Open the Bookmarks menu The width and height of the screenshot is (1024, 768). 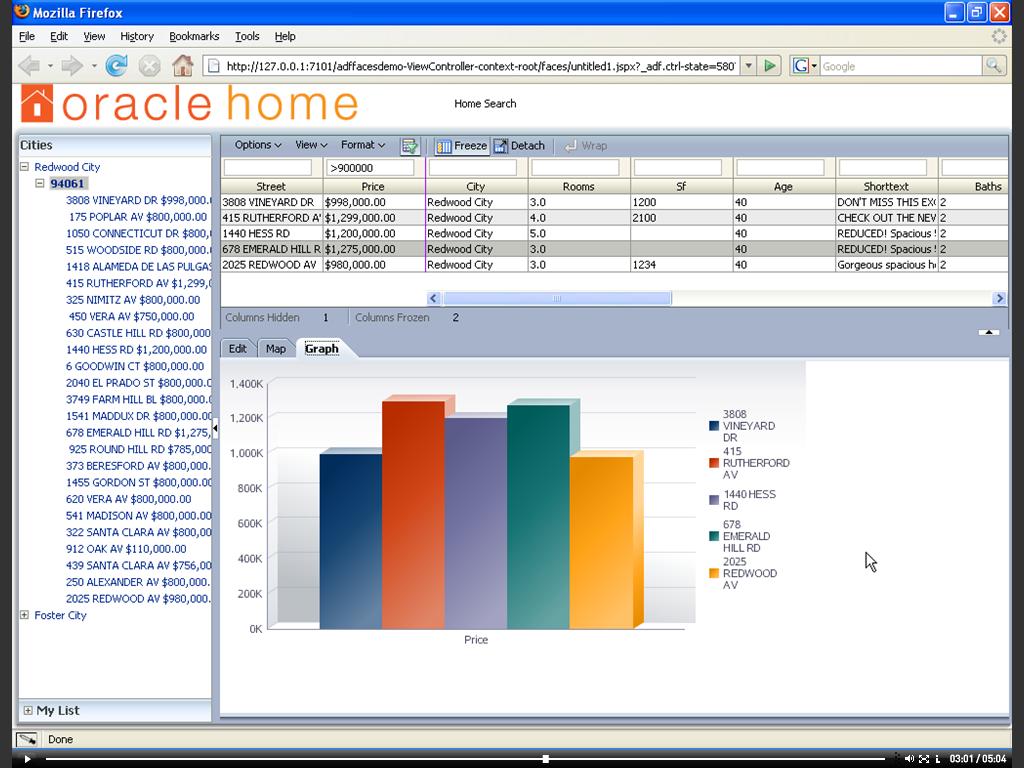point(194,36)
